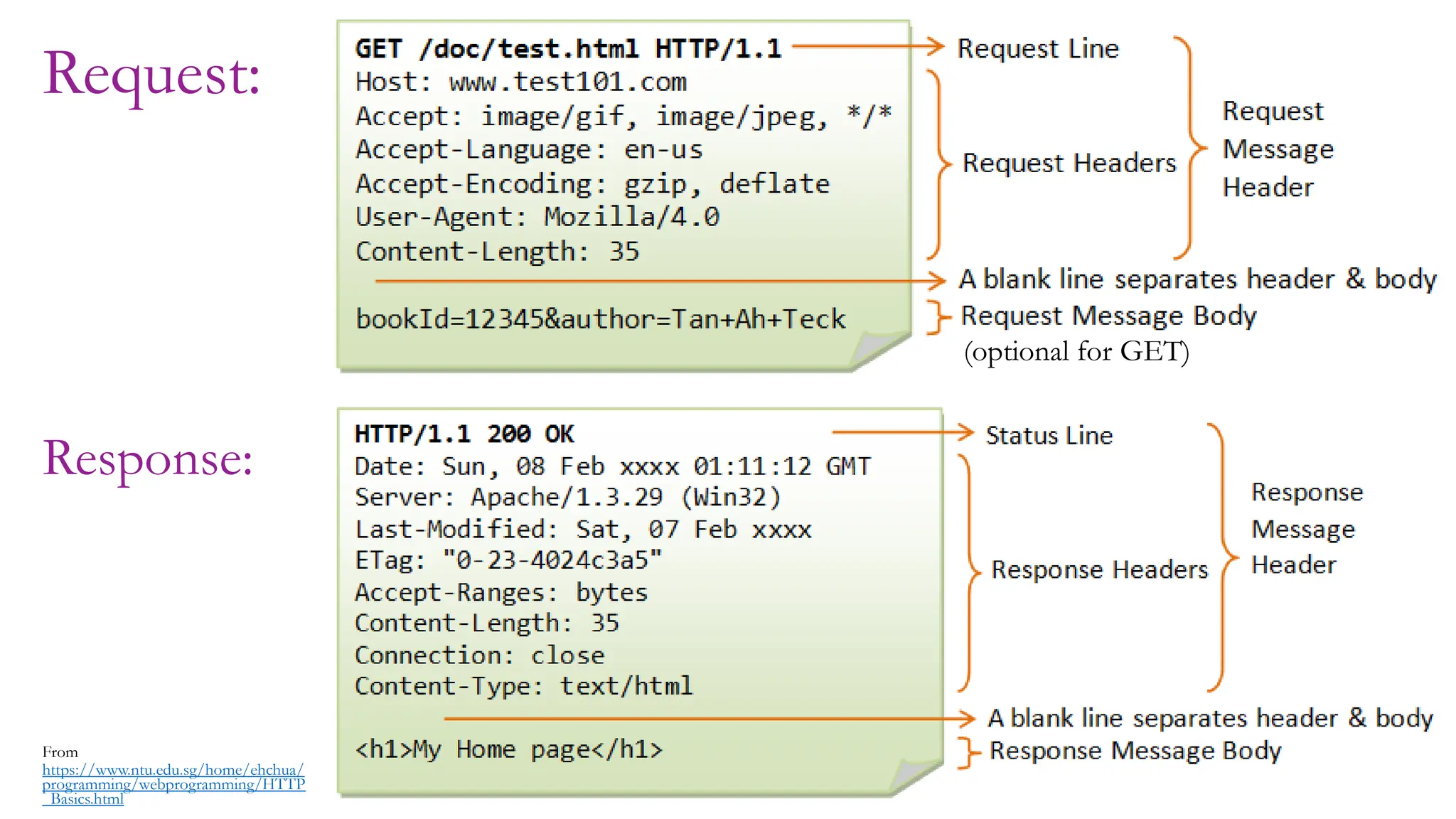The height and width of the screenshot is (819, 1456).
Task: Click the arrow pointing to Status Line
Action: pos(901,432)
